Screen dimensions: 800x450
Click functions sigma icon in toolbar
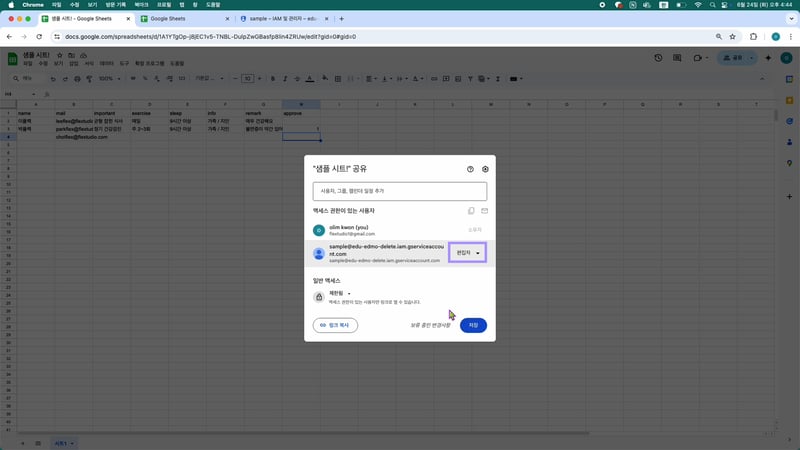[x=497, y=79]
